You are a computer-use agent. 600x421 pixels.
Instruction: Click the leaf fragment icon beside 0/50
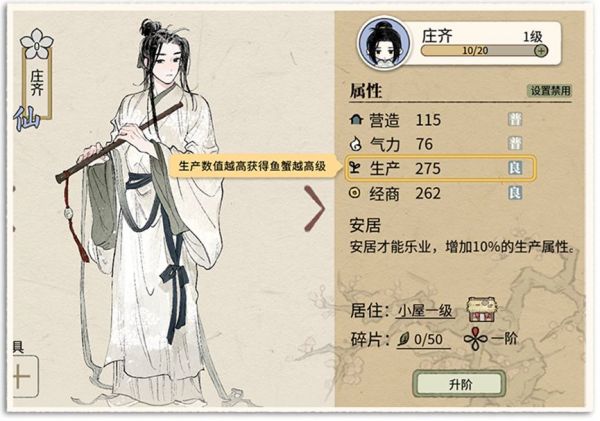tap(404, 339)
